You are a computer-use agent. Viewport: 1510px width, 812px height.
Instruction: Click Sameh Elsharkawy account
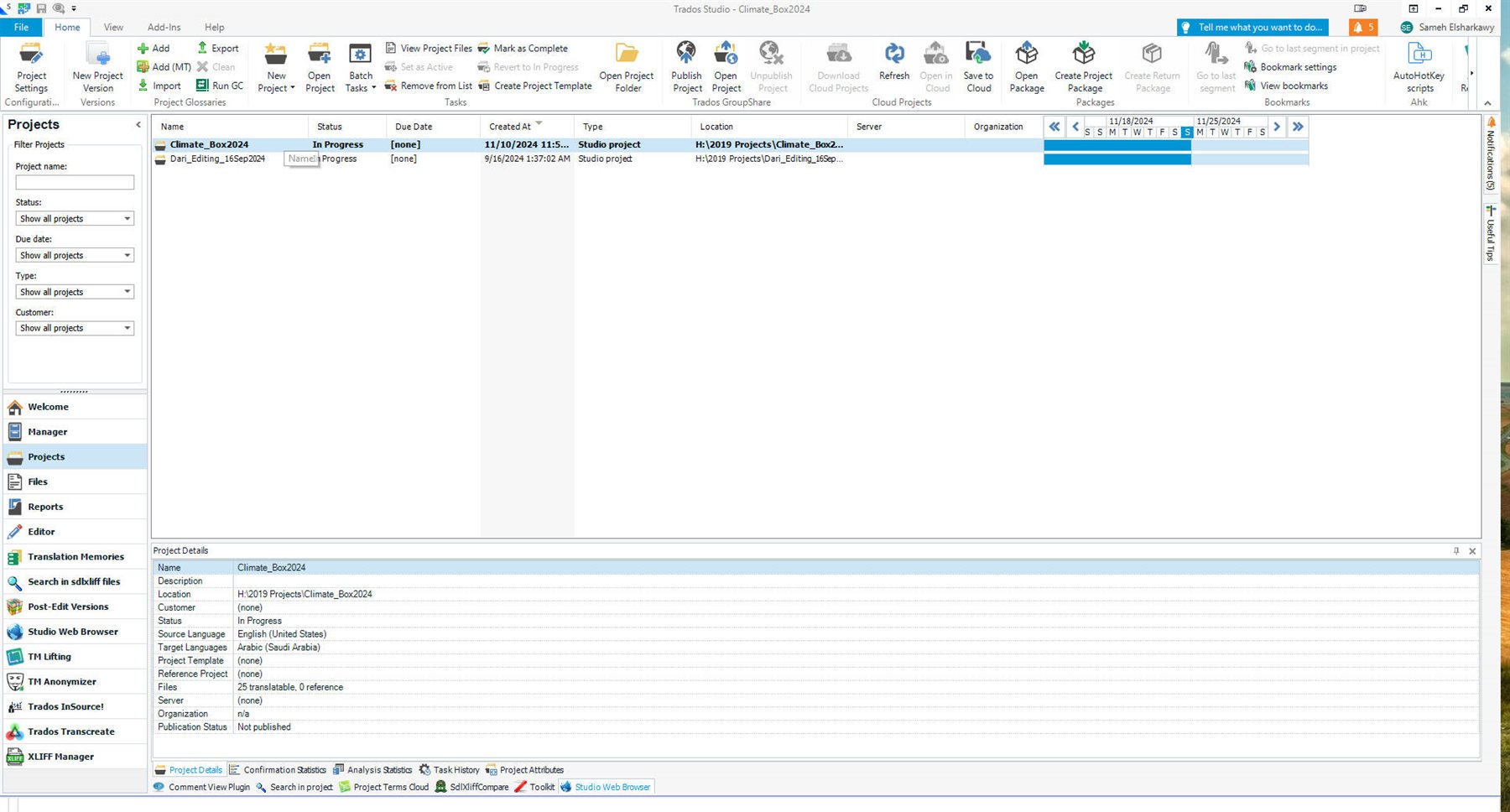[x=1447, y=28]
